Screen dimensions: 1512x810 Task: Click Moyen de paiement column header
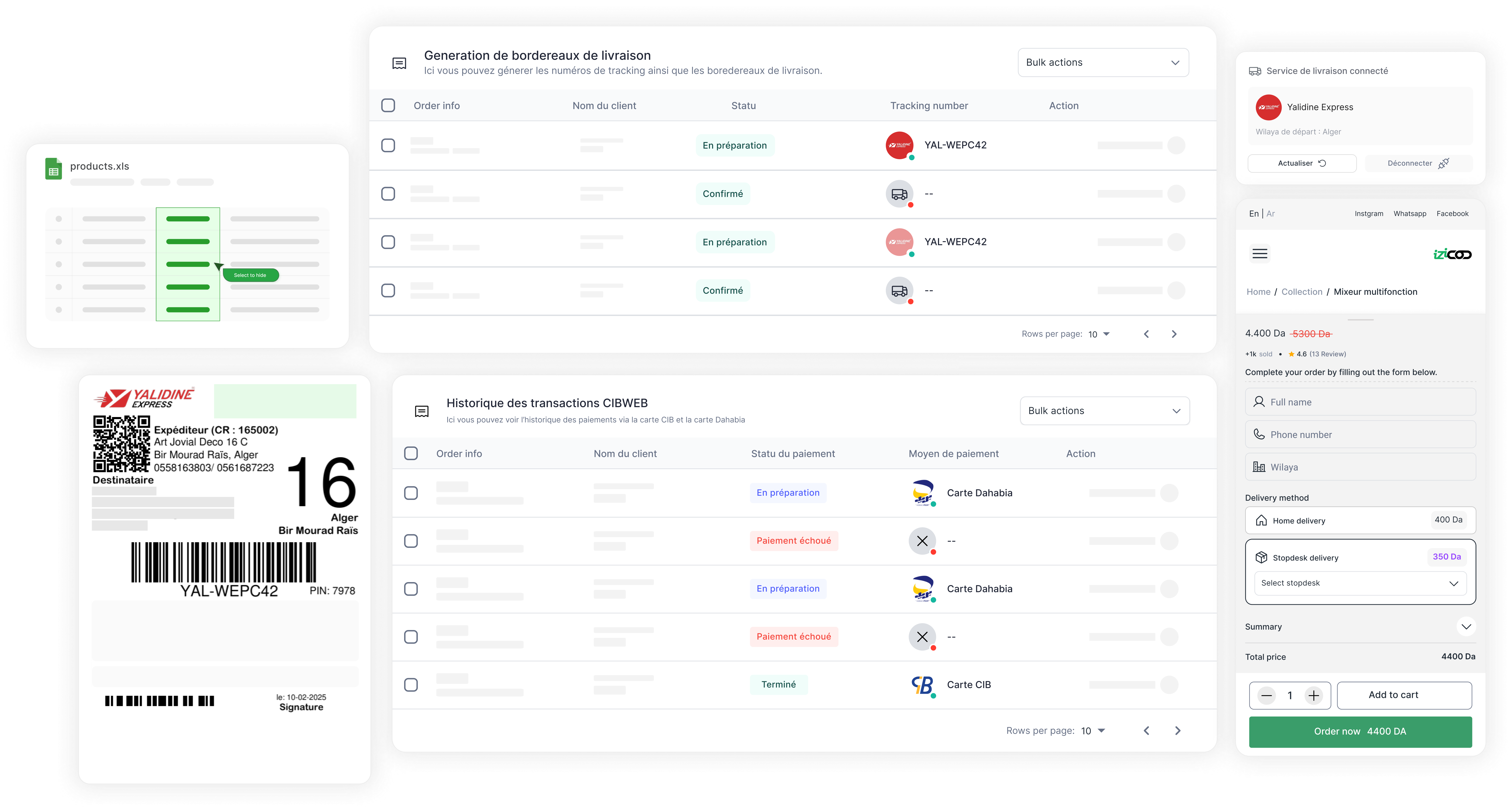953,454
